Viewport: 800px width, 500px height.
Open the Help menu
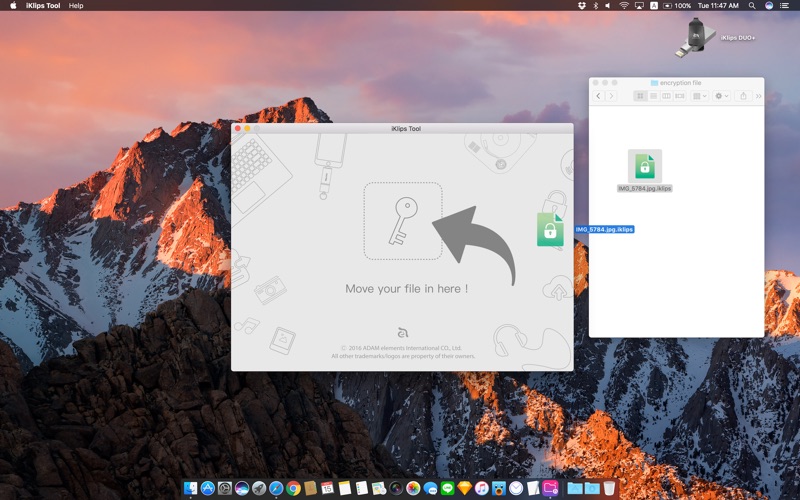[76, 6]
